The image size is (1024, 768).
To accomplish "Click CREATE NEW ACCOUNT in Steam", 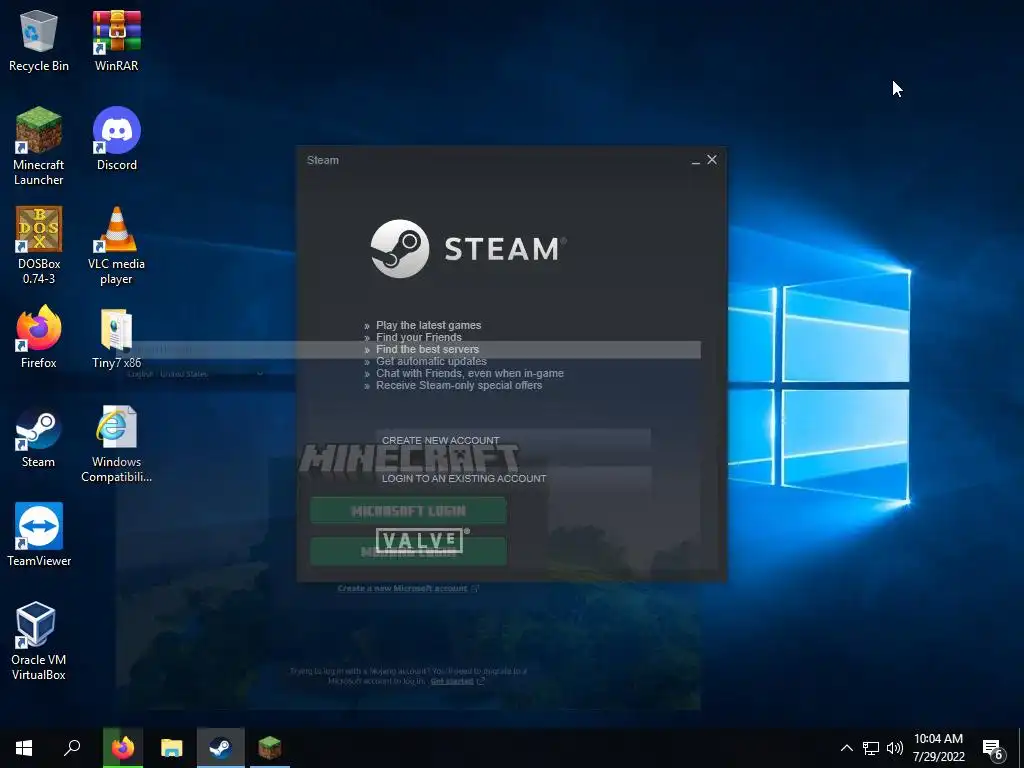I will point(513,440).
